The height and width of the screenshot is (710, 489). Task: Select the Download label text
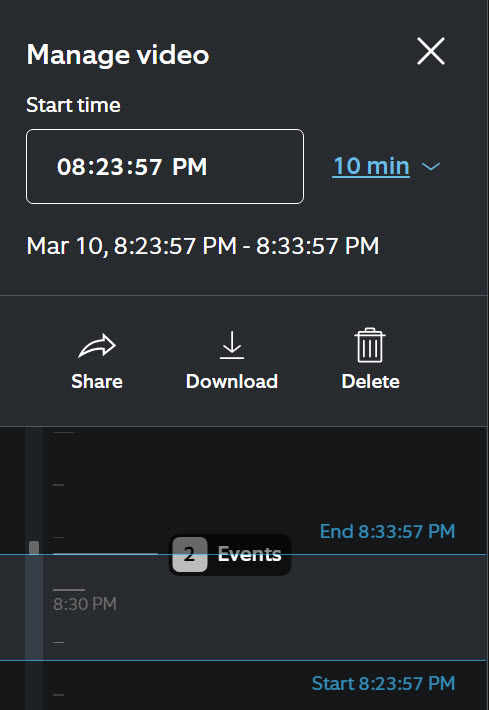232,381
